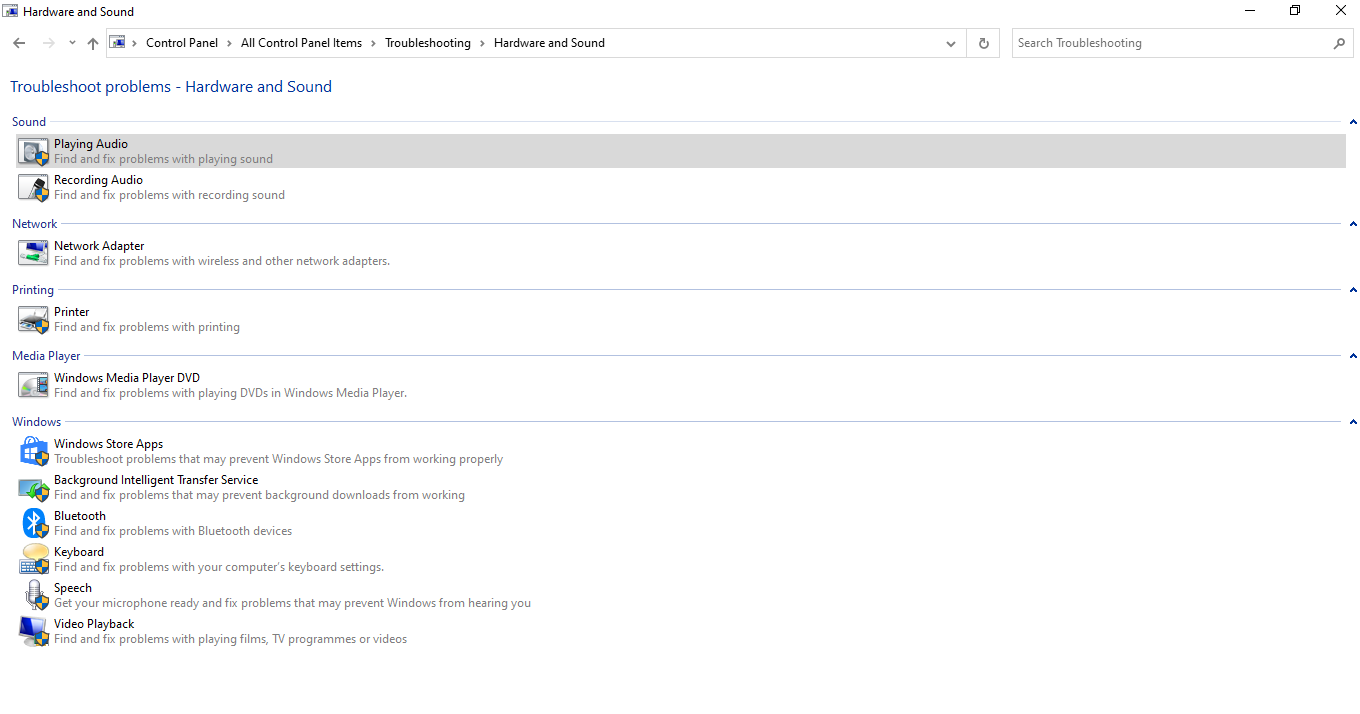Click the Media Player section header

click(46, 356)
